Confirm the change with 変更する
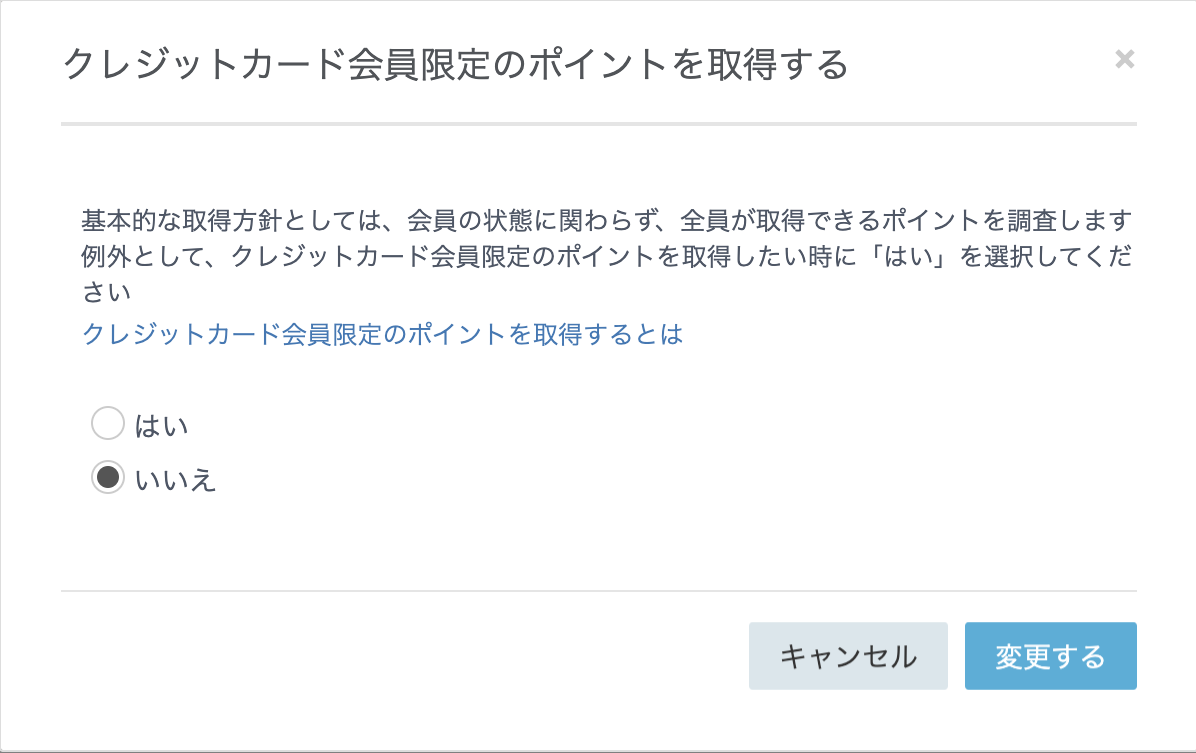This screenshot has width=1196, height=753. (1050, 655)
